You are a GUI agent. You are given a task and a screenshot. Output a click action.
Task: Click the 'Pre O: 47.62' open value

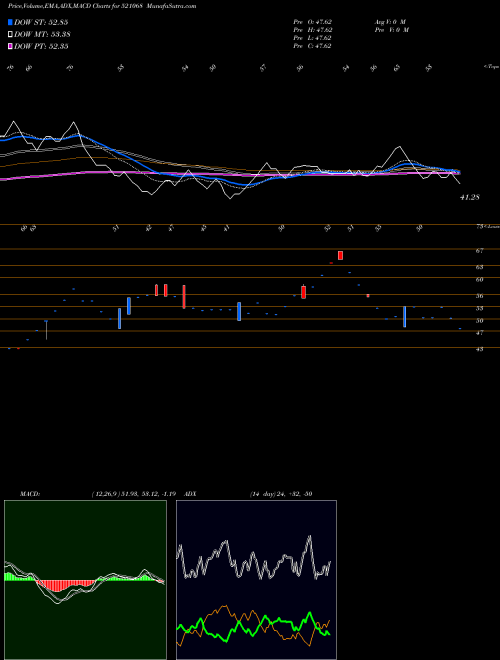[x=313, y=21]
